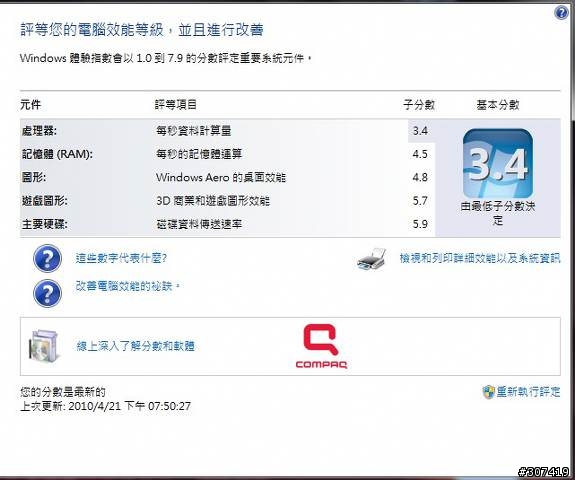
Task: Click the RAM subscore 4.5
Action: pyautogui.click(x=420, y=154)
